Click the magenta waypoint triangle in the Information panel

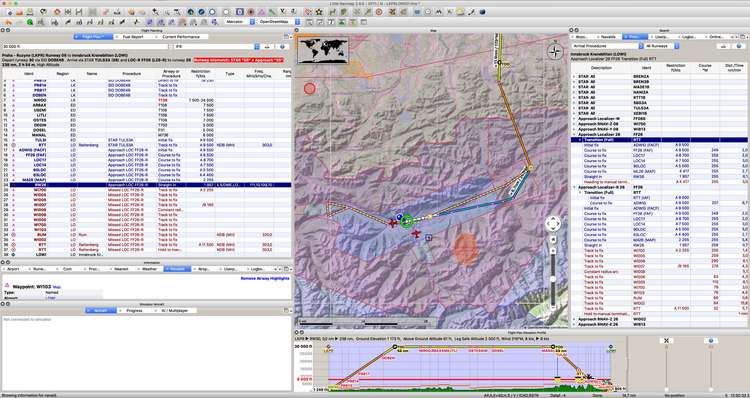pyautogui.click(x=7, y=286)
